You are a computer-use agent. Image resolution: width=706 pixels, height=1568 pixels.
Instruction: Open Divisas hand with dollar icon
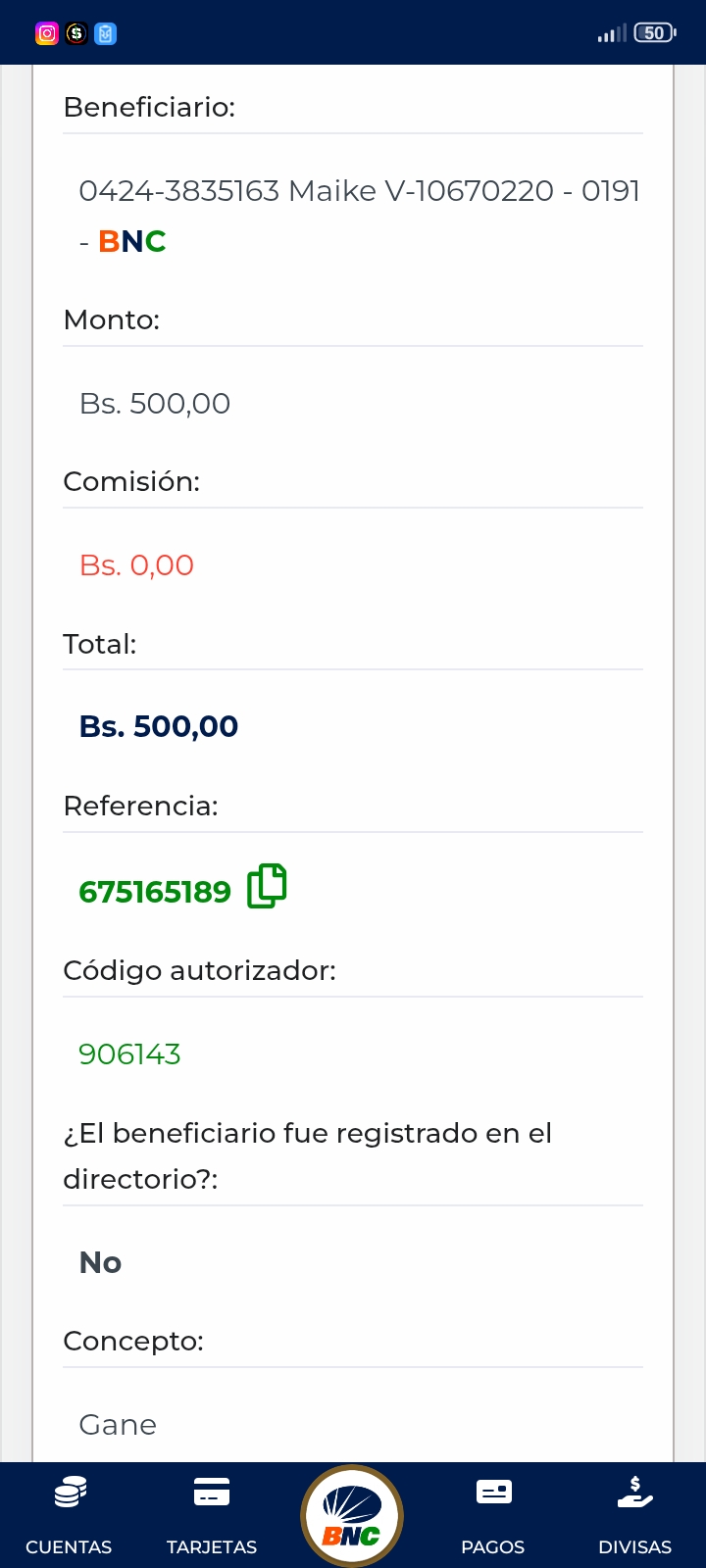pyautogui.click(x=634, y=1492)
